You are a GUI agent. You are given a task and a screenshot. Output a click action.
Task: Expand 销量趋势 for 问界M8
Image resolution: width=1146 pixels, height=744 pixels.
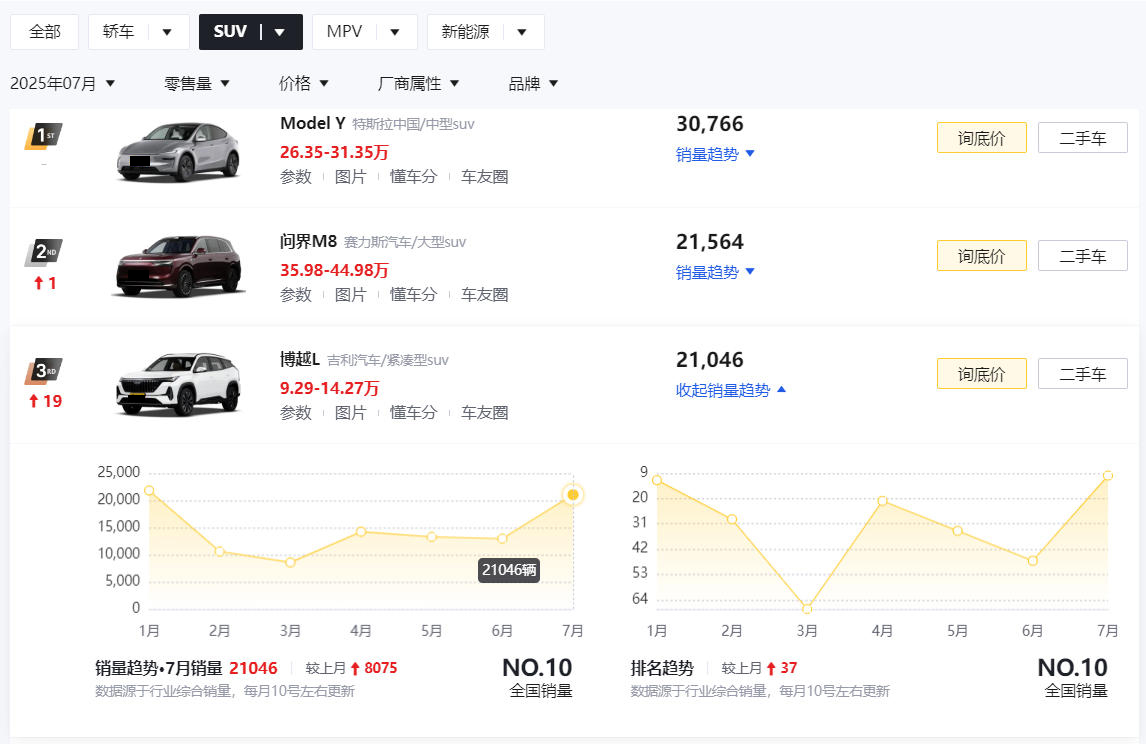pyautogui.click(x=715, y=273)
